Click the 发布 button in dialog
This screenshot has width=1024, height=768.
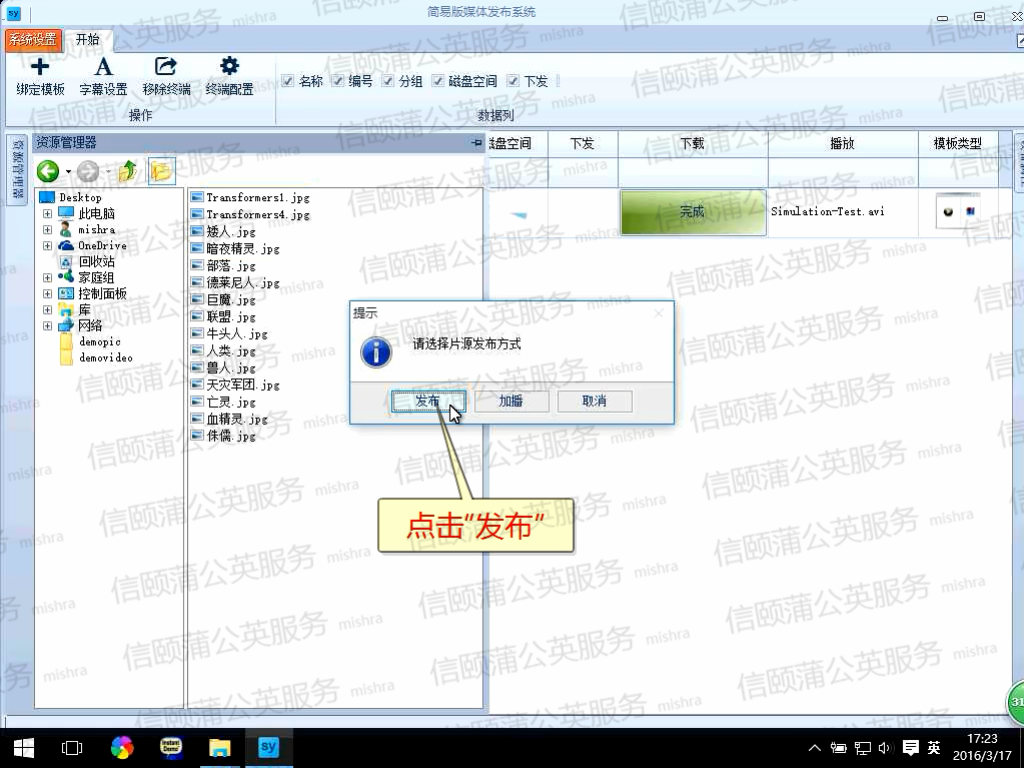[x=427, y=401]
